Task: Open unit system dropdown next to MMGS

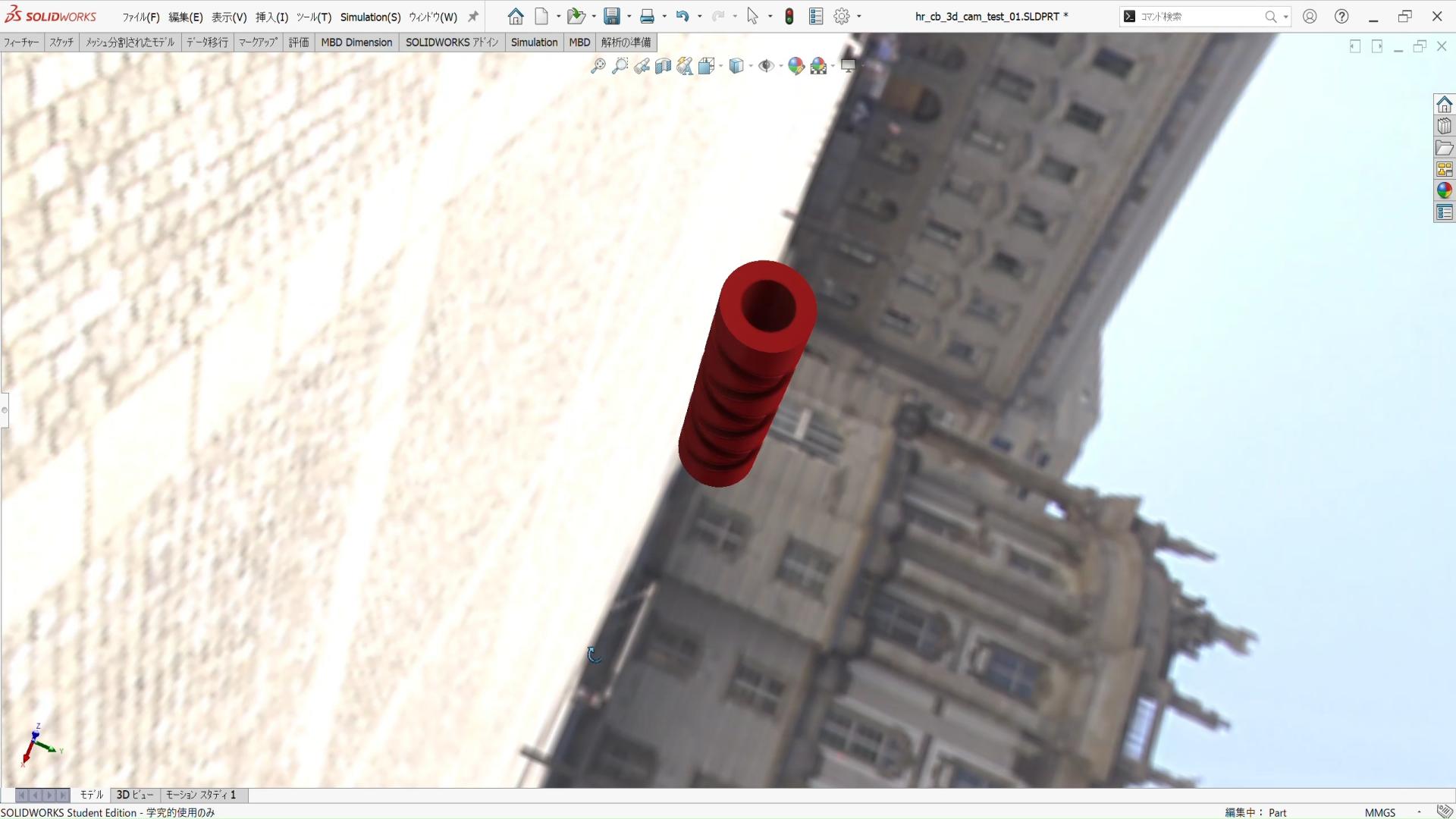Action: [x=1419, y=812]
